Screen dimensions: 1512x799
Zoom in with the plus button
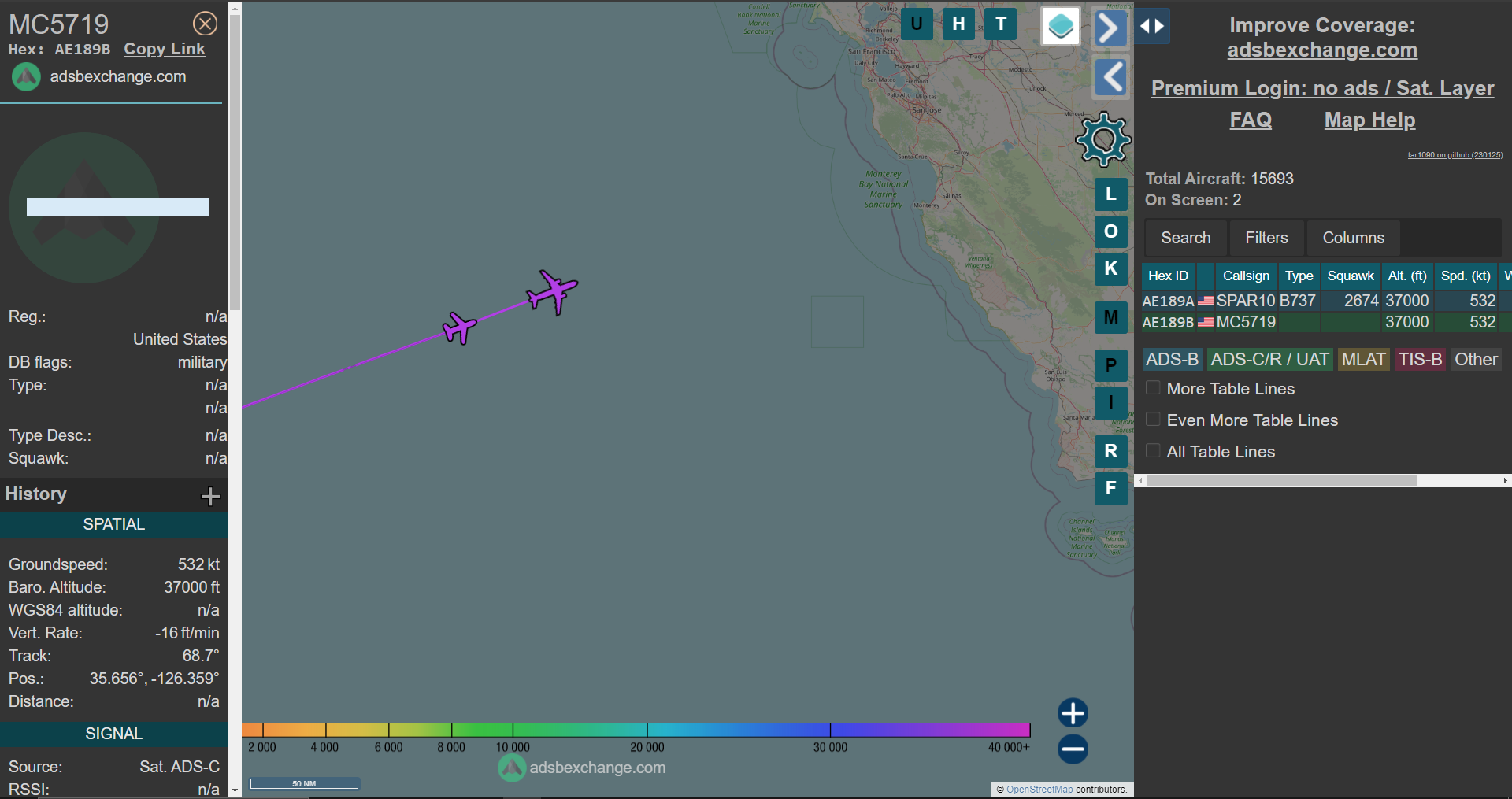[x=1073, y=713]
